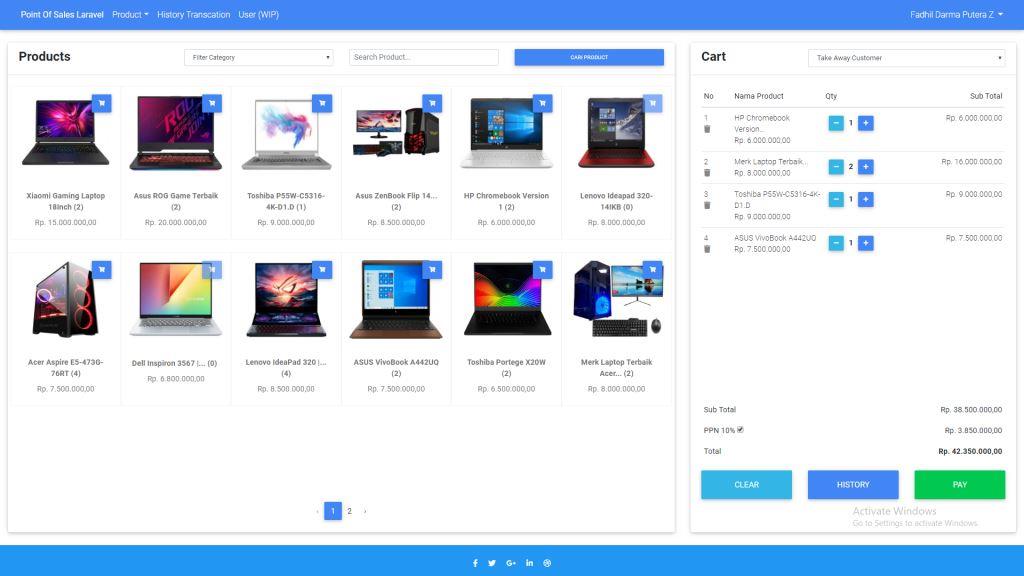Delete ASUS VivoBook row from cart
This screenshot has width=1024, height=576.
click(707, 249)
